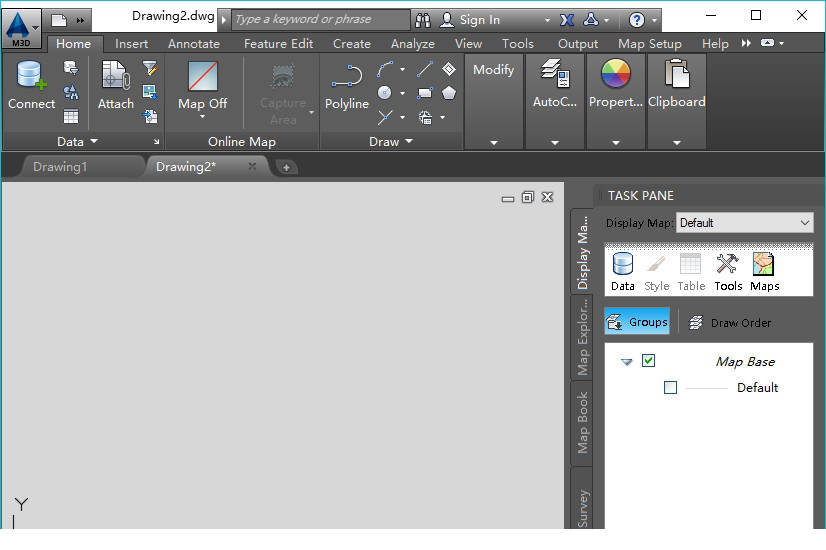
Task: Toggle the Map Base checkbox
Action: pos(648,361)
